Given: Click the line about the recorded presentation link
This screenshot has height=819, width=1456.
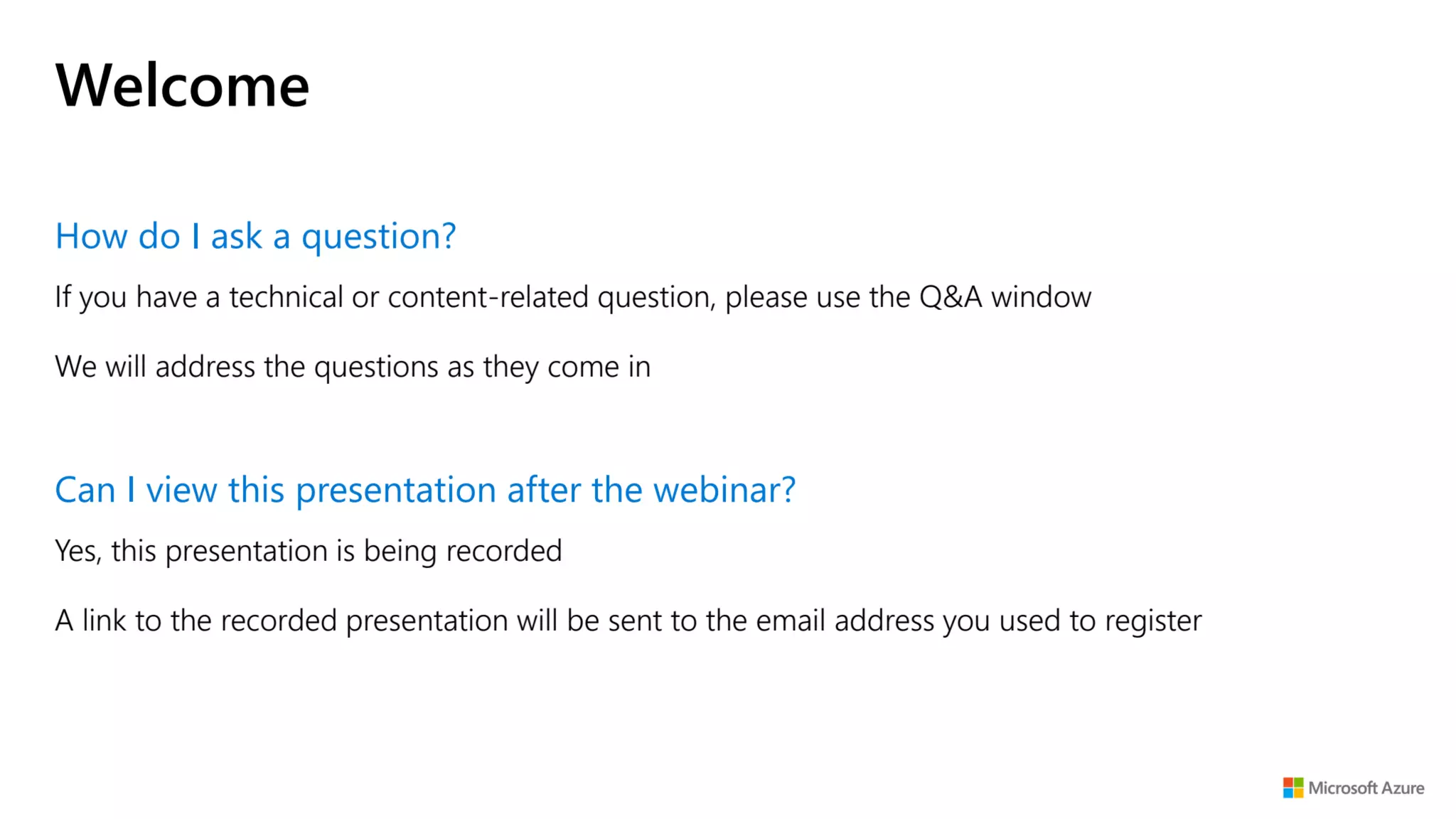Looking at the screenshot, I should [628, 621].
